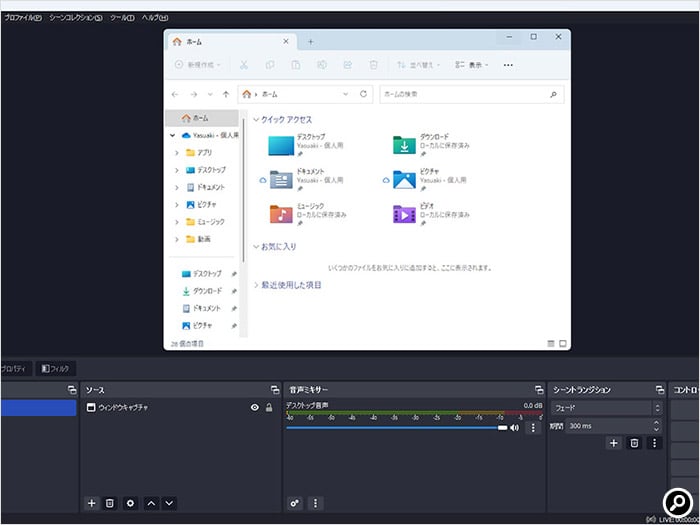Switch Explorer to details view in status bar
The height and width of the screenshot is (525, 700).
pyautogui.click(x=551, y=343)
